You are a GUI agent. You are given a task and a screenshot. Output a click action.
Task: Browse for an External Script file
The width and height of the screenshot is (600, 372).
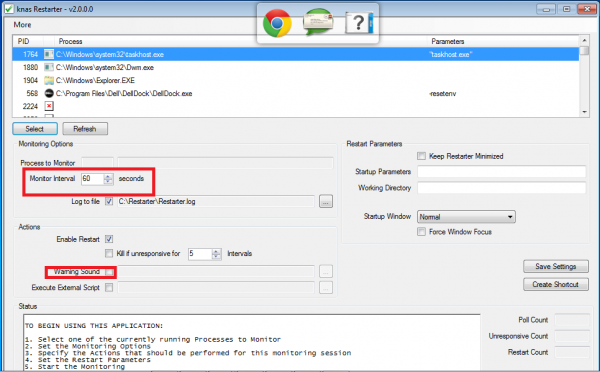(326, 287)
